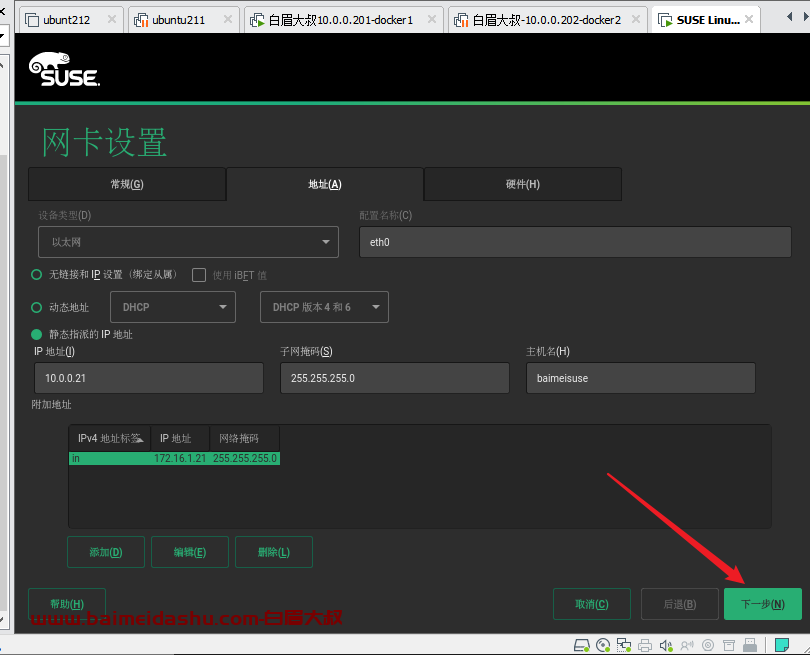Click the 取消(C) cancel button

(592, 604)
